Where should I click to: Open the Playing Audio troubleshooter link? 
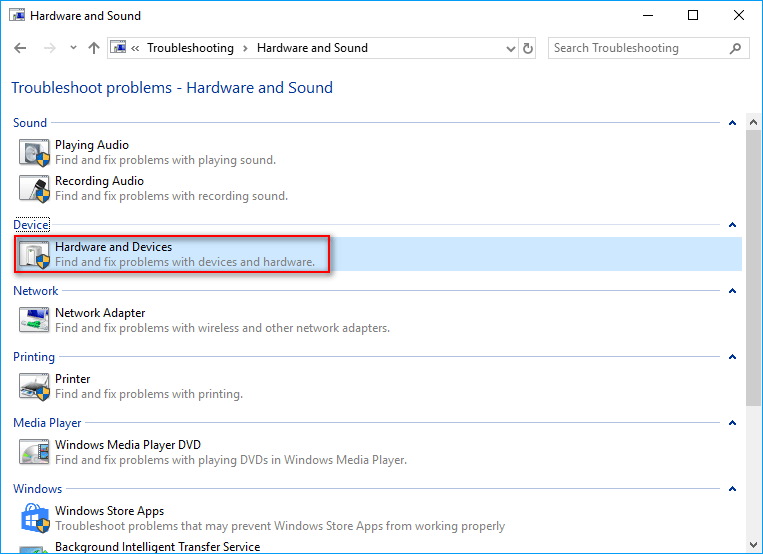92,145
